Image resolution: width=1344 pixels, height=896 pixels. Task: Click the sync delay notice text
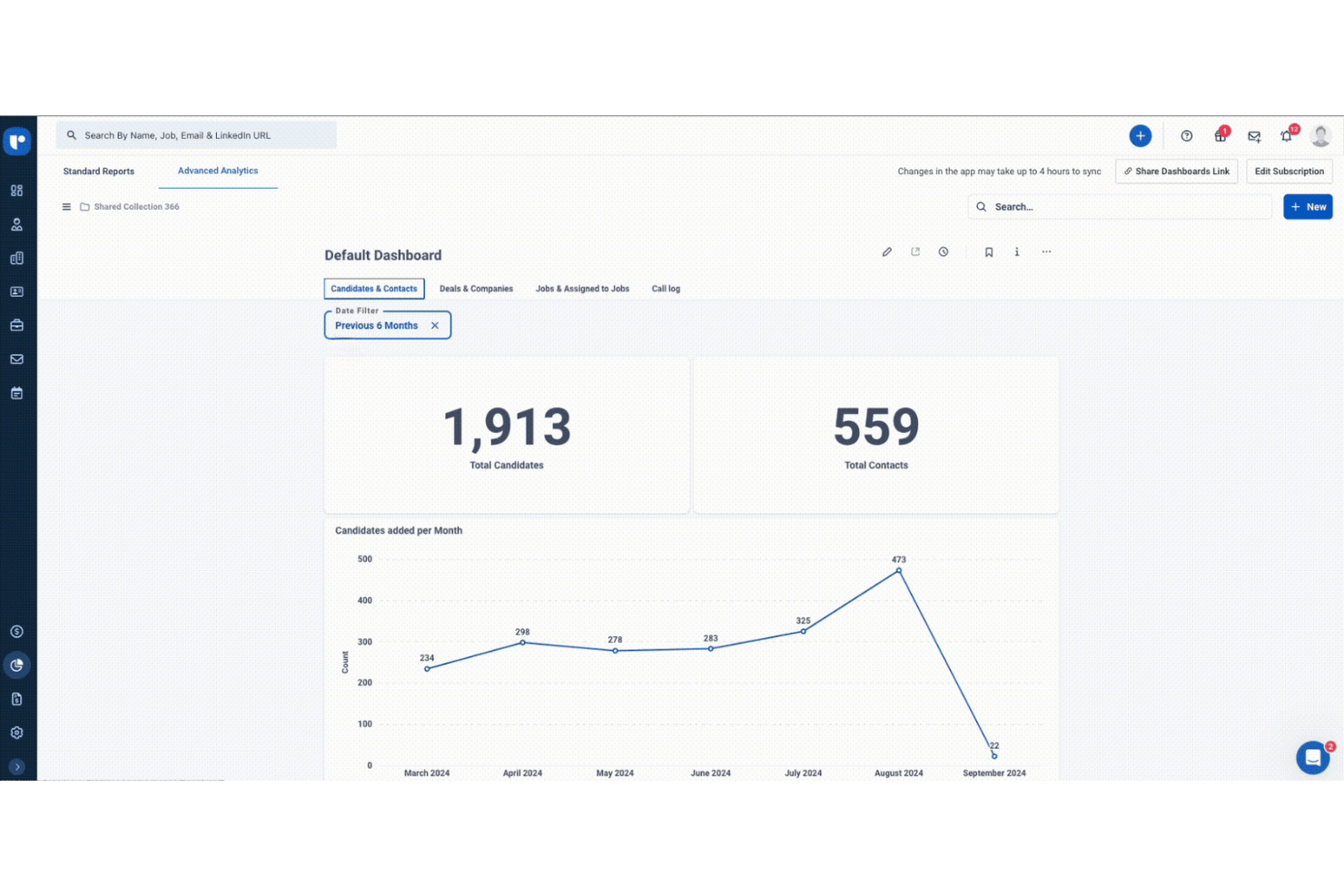pyautogui.click(x=999, y=172)
